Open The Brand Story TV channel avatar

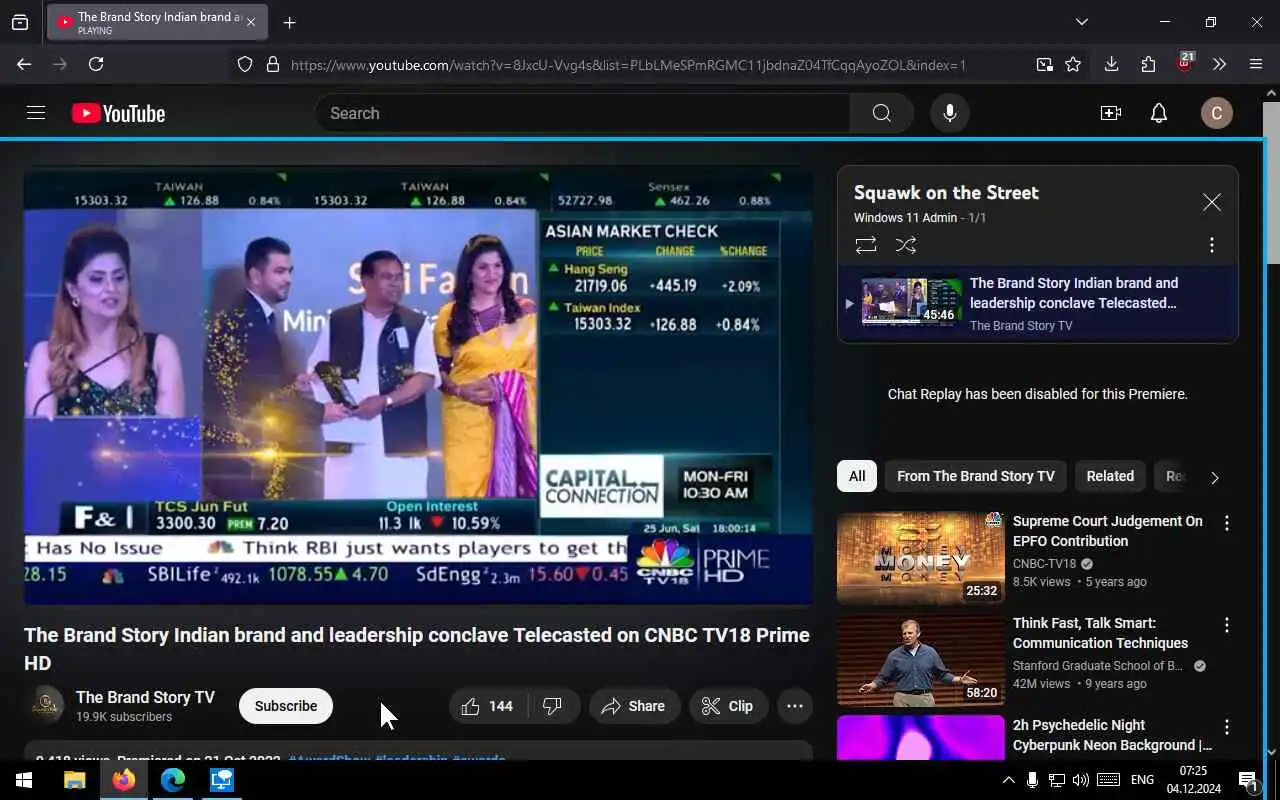[44, 706]
